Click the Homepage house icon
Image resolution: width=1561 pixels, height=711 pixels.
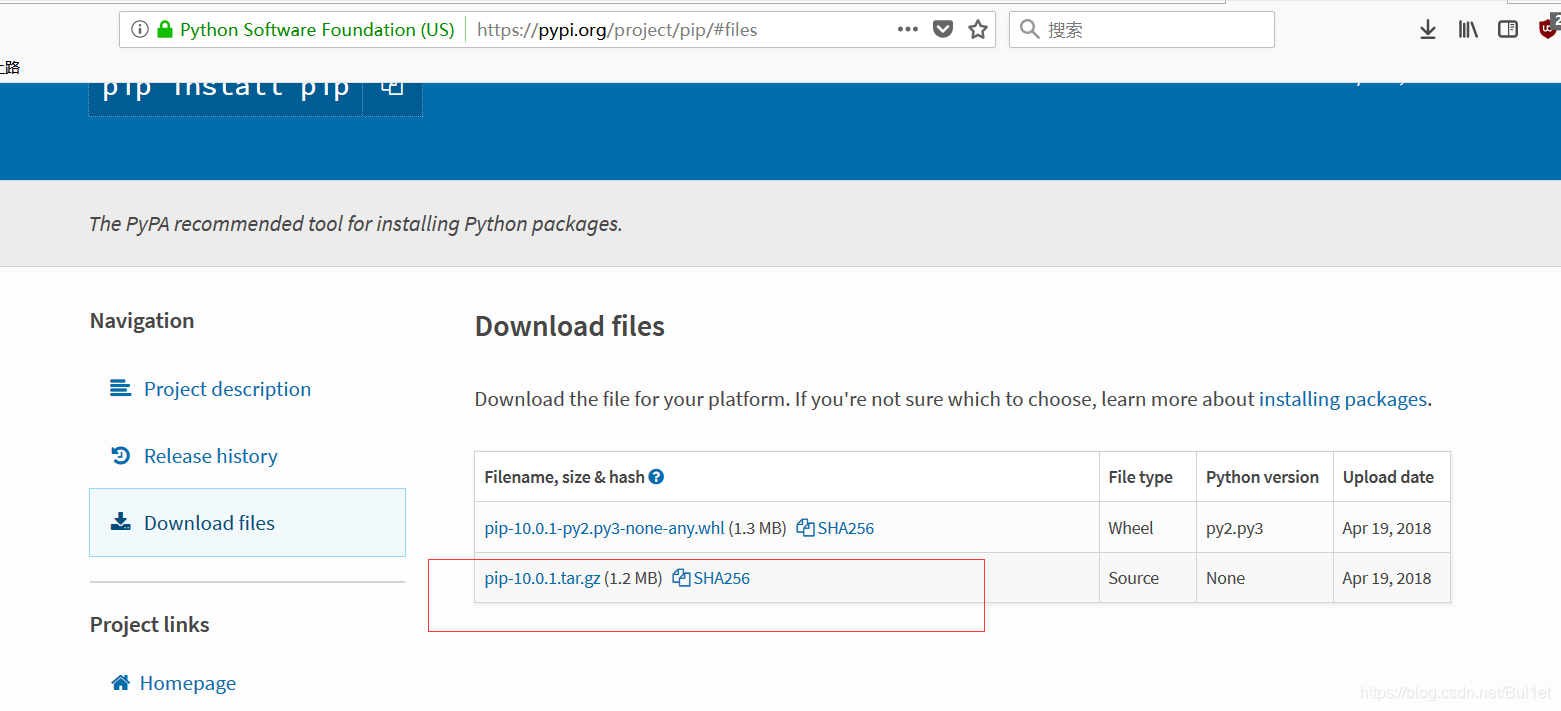click(120, 683)
